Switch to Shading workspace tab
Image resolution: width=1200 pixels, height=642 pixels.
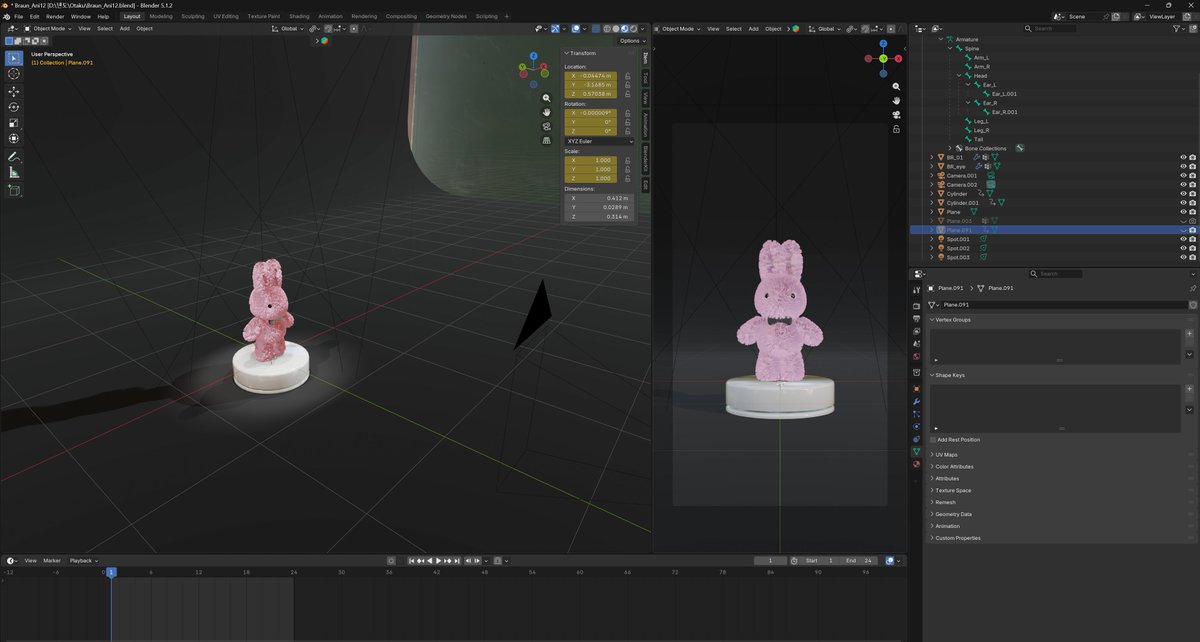299,16
